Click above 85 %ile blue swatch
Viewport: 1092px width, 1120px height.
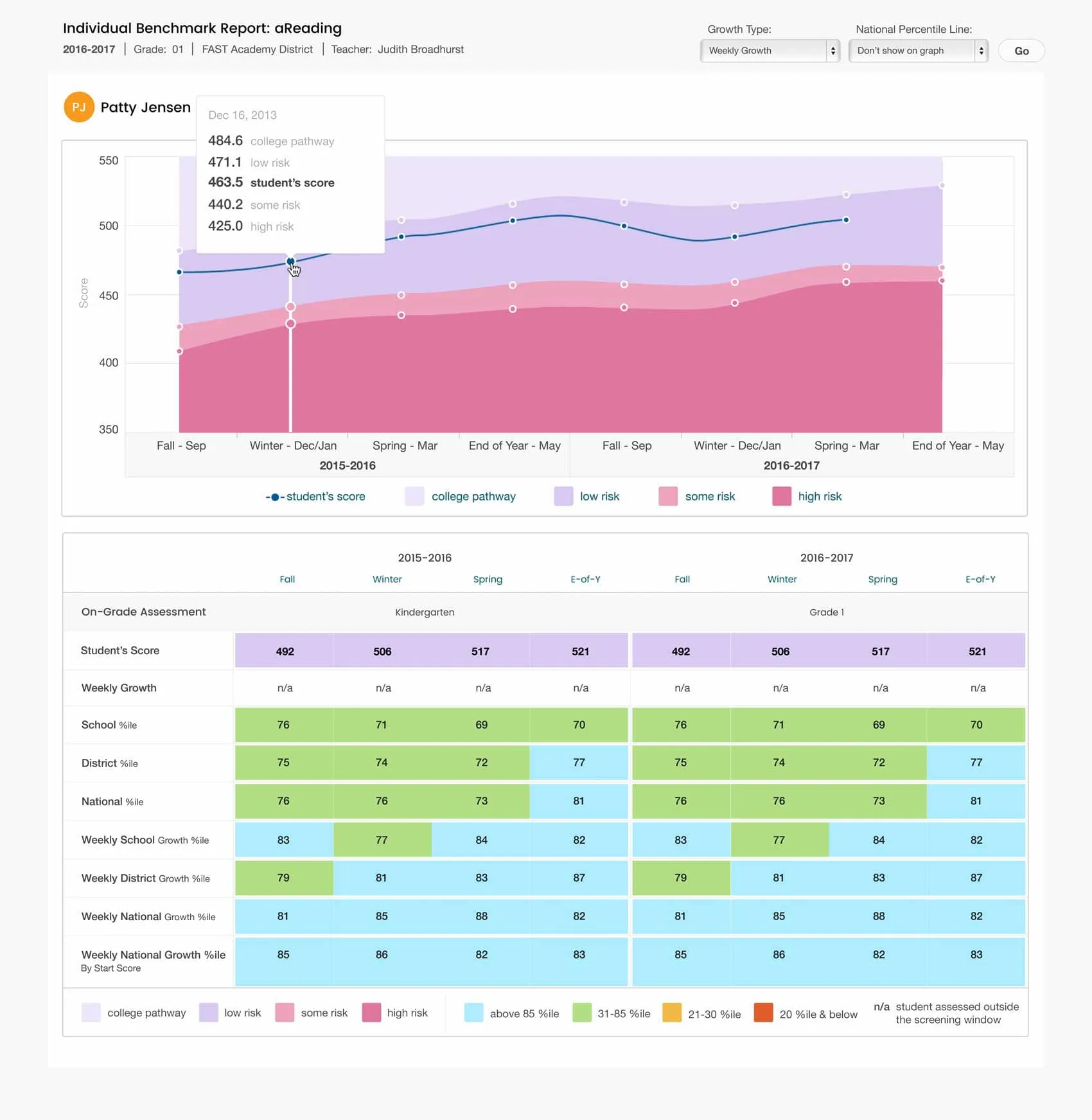click(x=473, y=1013)
